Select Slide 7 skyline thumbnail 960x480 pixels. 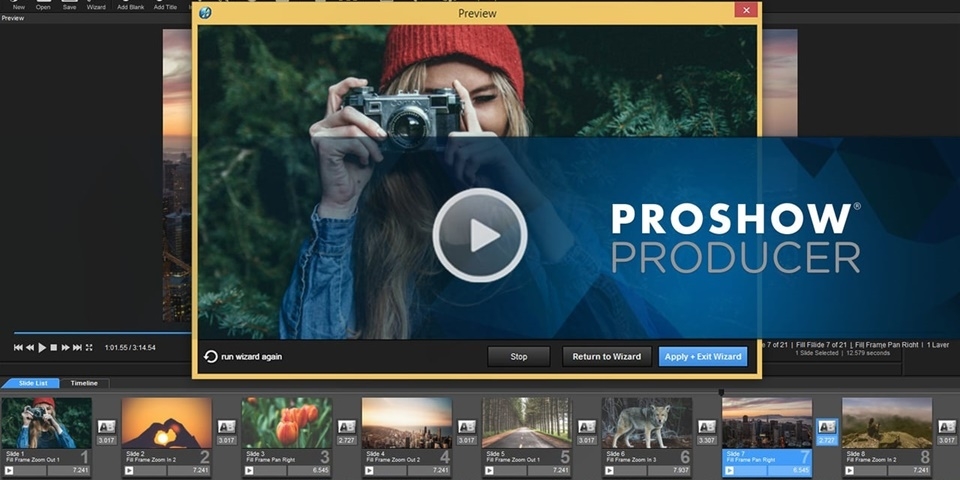767,423
